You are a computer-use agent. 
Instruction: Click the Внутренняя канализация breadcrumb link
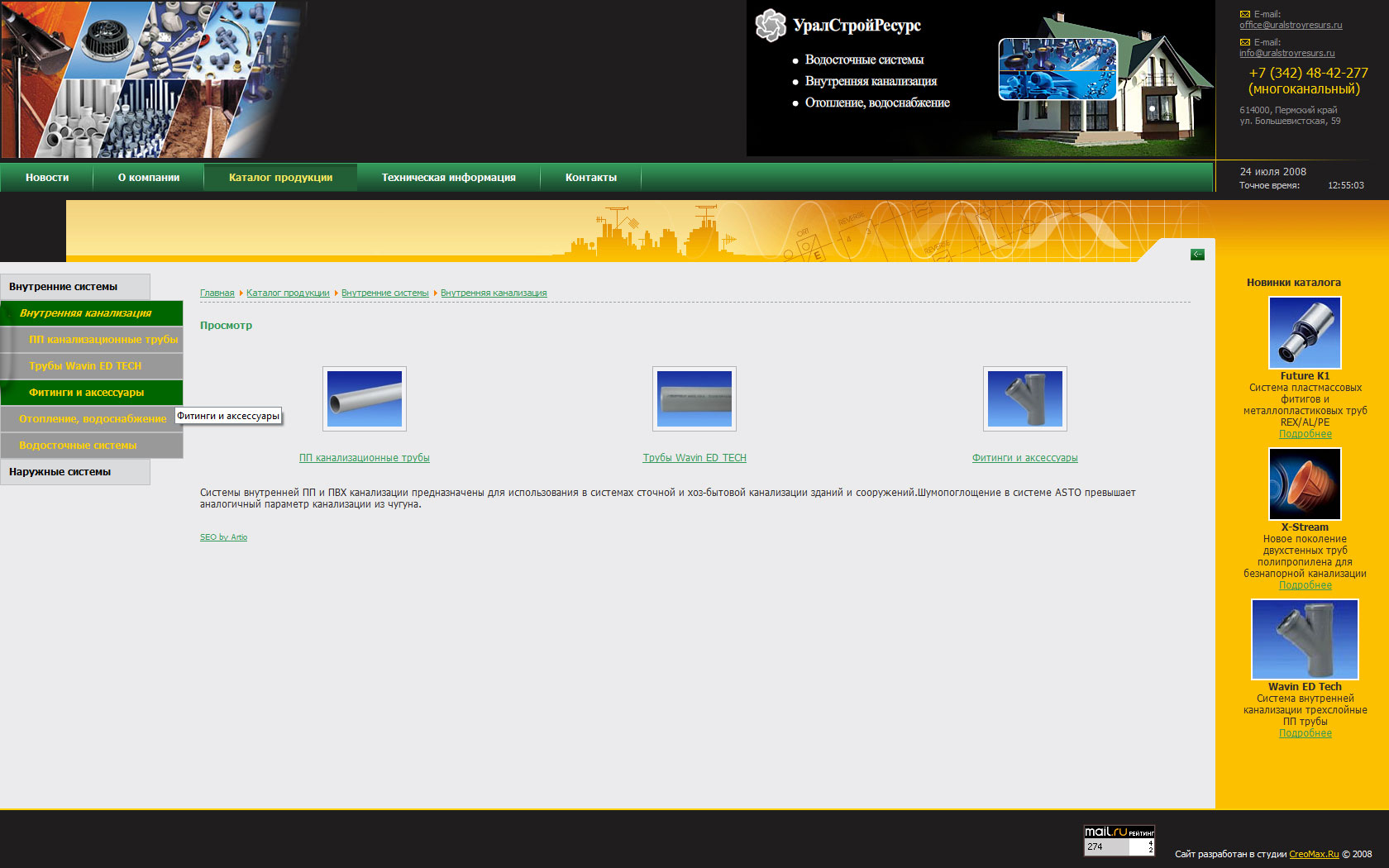point(494,293)
